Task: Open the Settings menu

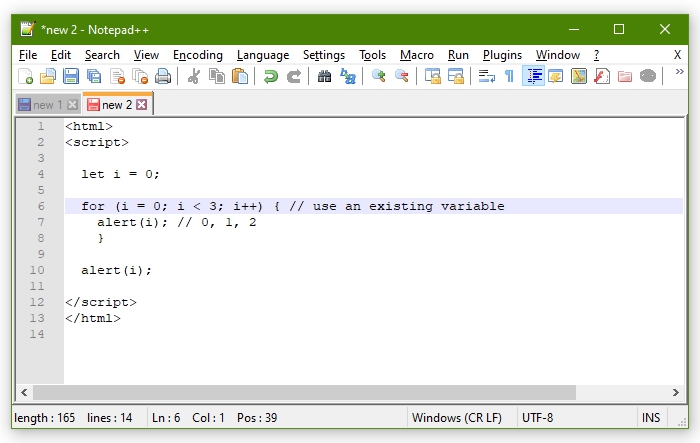Action: click(x=324, y=55)
